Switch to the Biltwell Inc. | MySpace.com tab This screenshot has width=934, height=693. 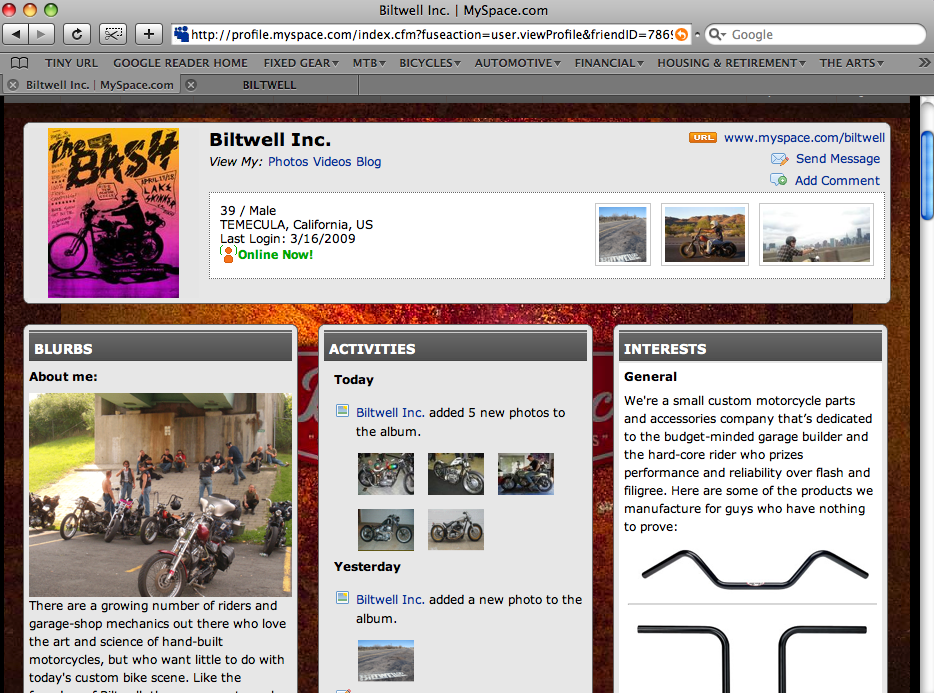(x=99, y=85)
